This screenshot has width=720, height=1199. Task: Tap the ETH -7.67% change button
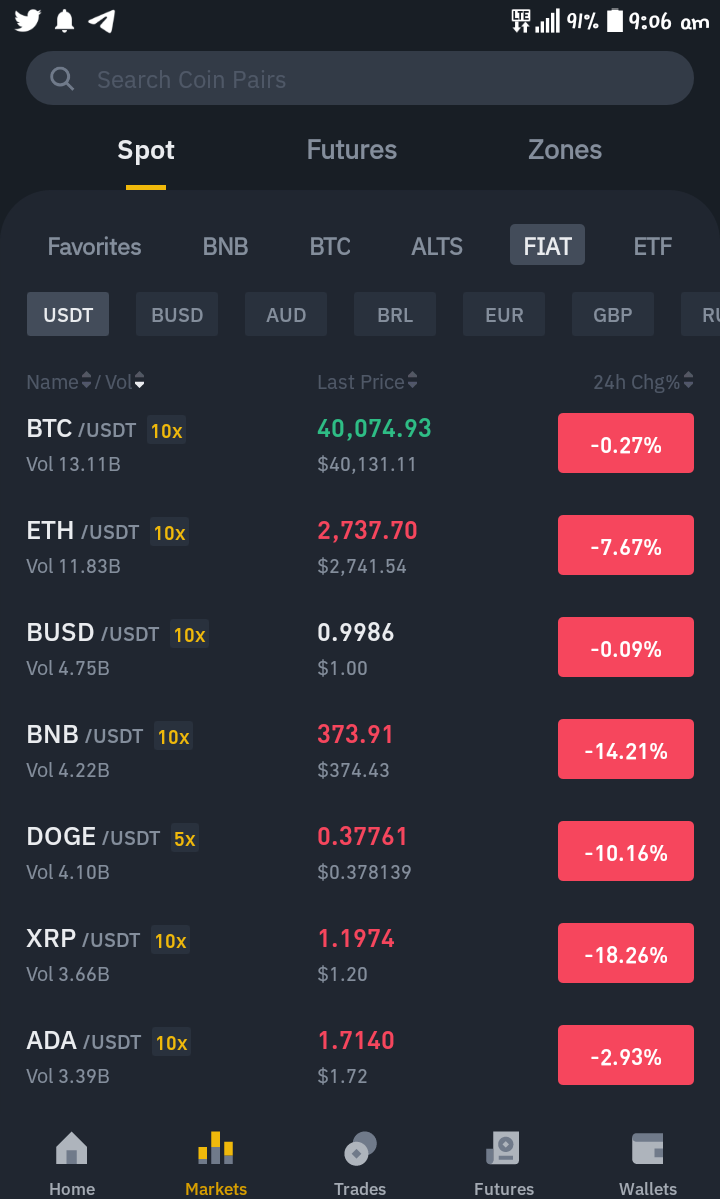pos(626,545)
